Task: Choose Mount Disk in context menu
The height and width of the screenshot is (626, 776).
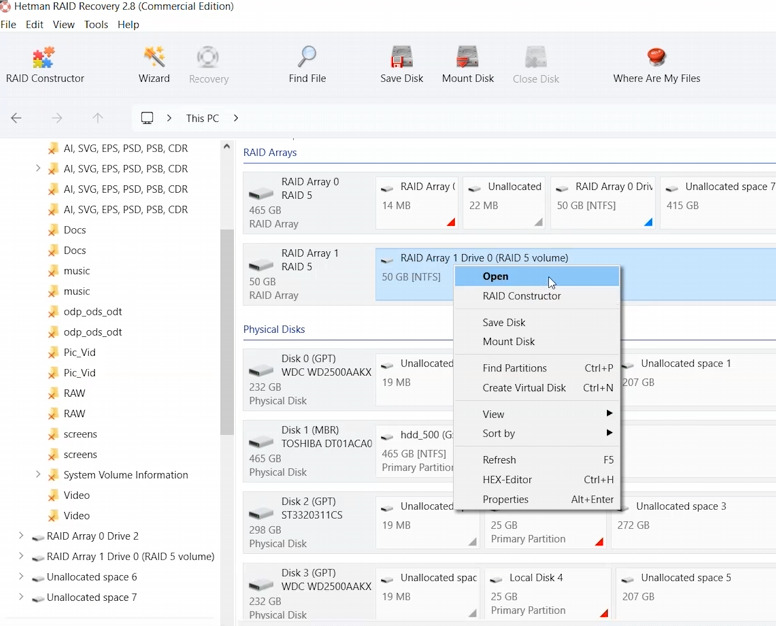Action: click(537, 341)
